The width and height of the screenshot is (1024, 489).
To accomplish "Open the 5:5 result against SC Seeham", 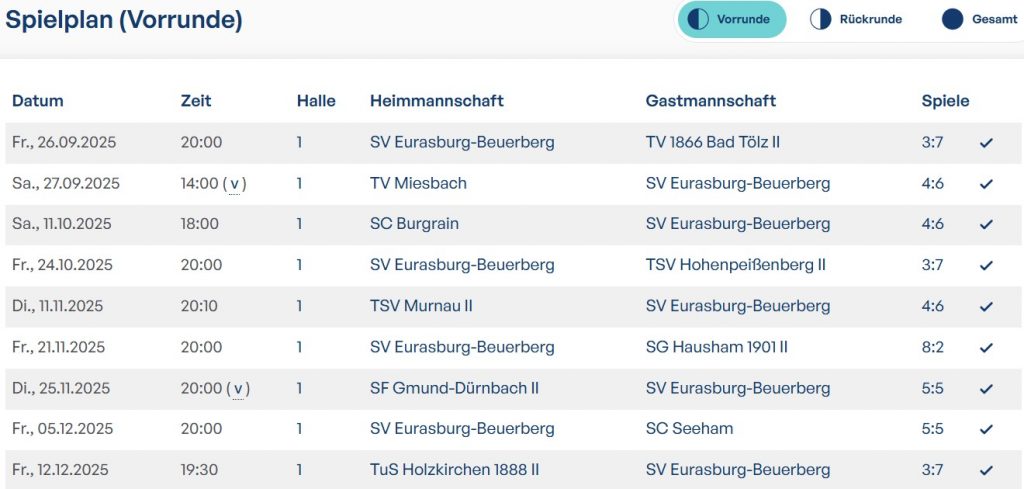I will pos(932,429).
